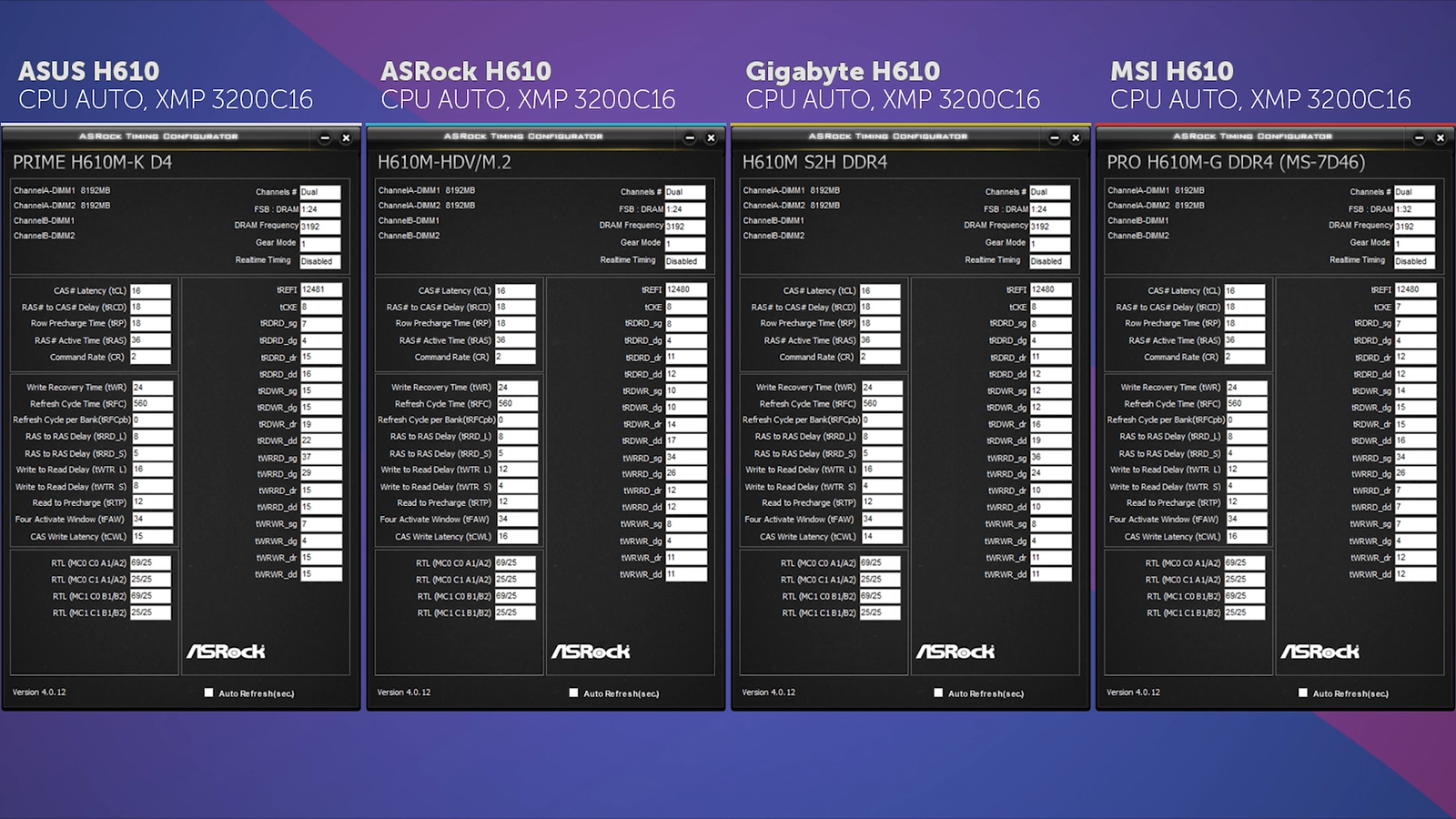Screen dimensions: 1456x819
Task: Click Gear Mode field in PRO H610M-G DDR4
Action: tap(1415, 244)
